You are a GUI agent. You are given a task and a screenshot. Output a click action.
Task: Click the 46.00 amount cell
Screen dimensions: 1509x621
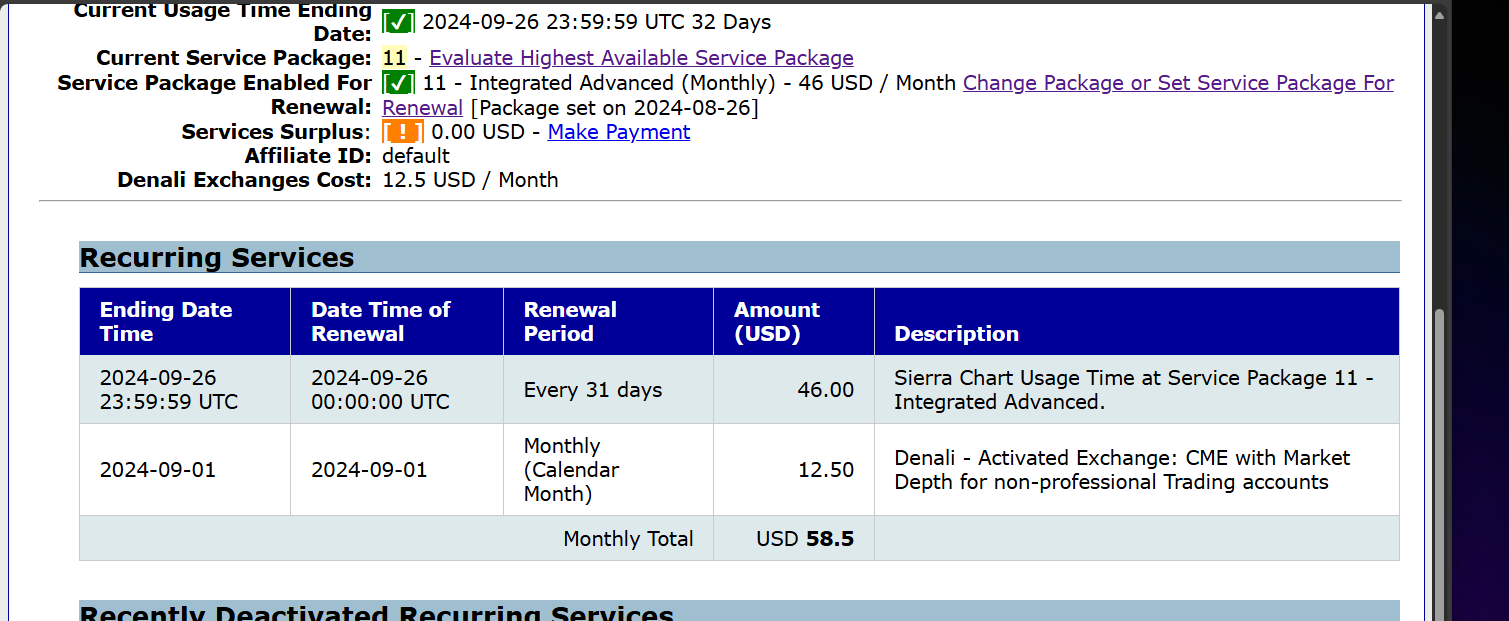point(825,390)
